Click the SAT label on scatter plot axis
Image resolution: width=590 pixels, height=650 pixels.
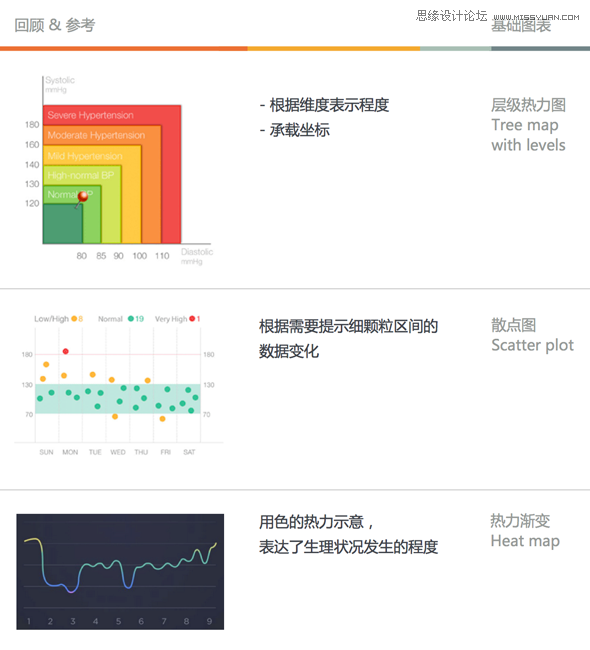coord(189,452)
